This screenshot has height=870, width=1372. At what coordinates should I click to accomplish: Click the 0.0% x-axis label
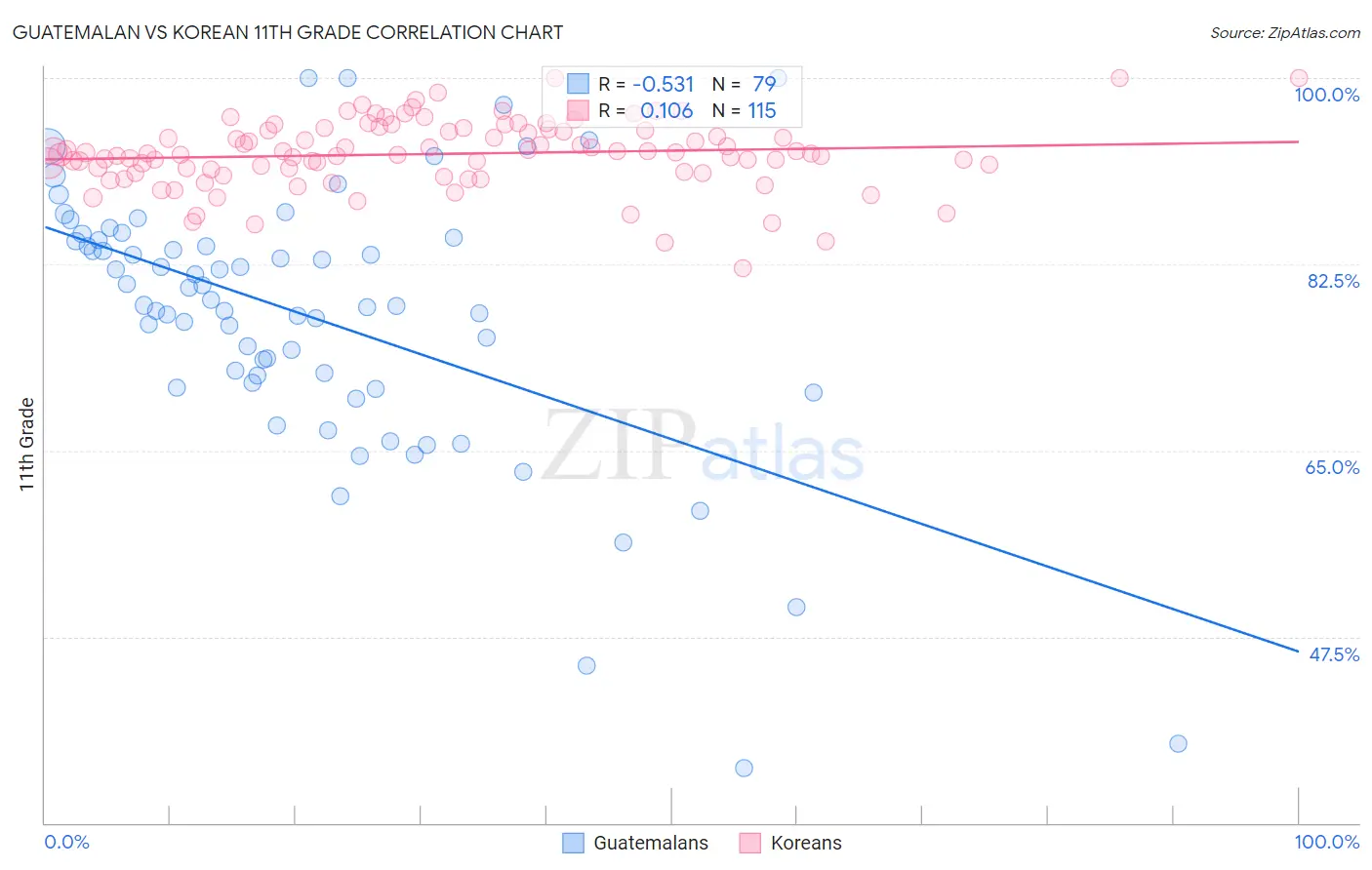(67, 842)
